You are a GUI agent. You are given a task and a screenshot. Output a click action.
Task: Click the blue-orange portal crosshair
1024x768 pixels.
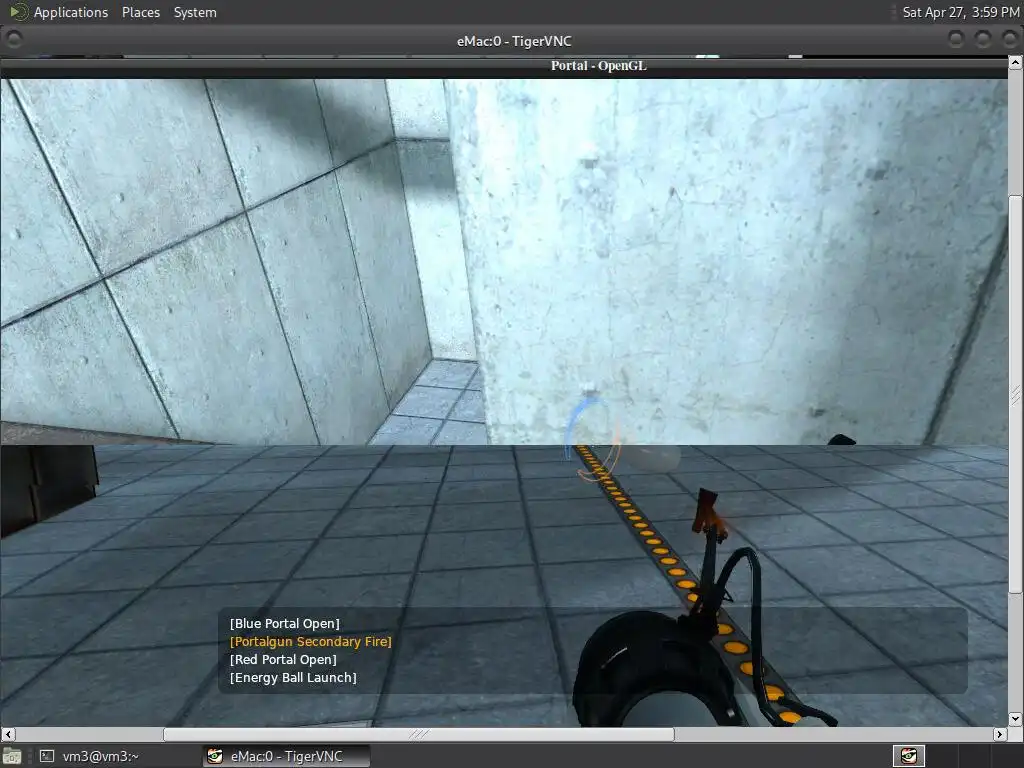coord(593,441)
